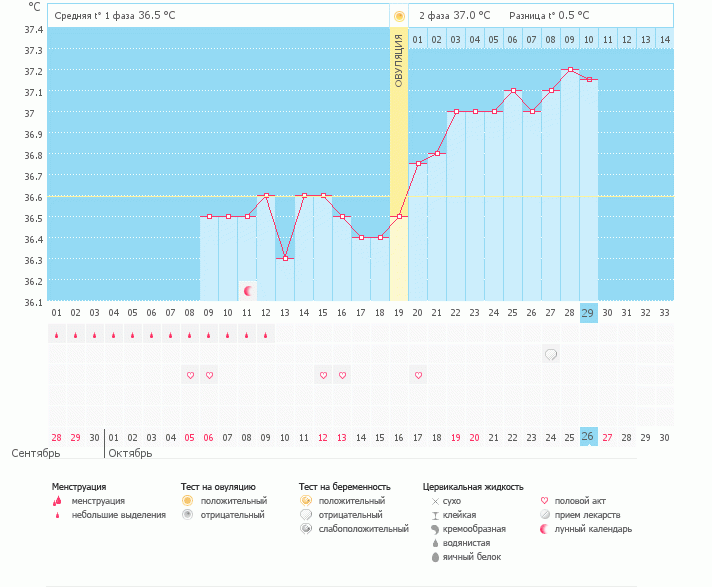This screenshot has height=587, width=712.
Task: Click the 'слабоположительный' pregnancy test legend icon
Action: click(x=305, y=528)
